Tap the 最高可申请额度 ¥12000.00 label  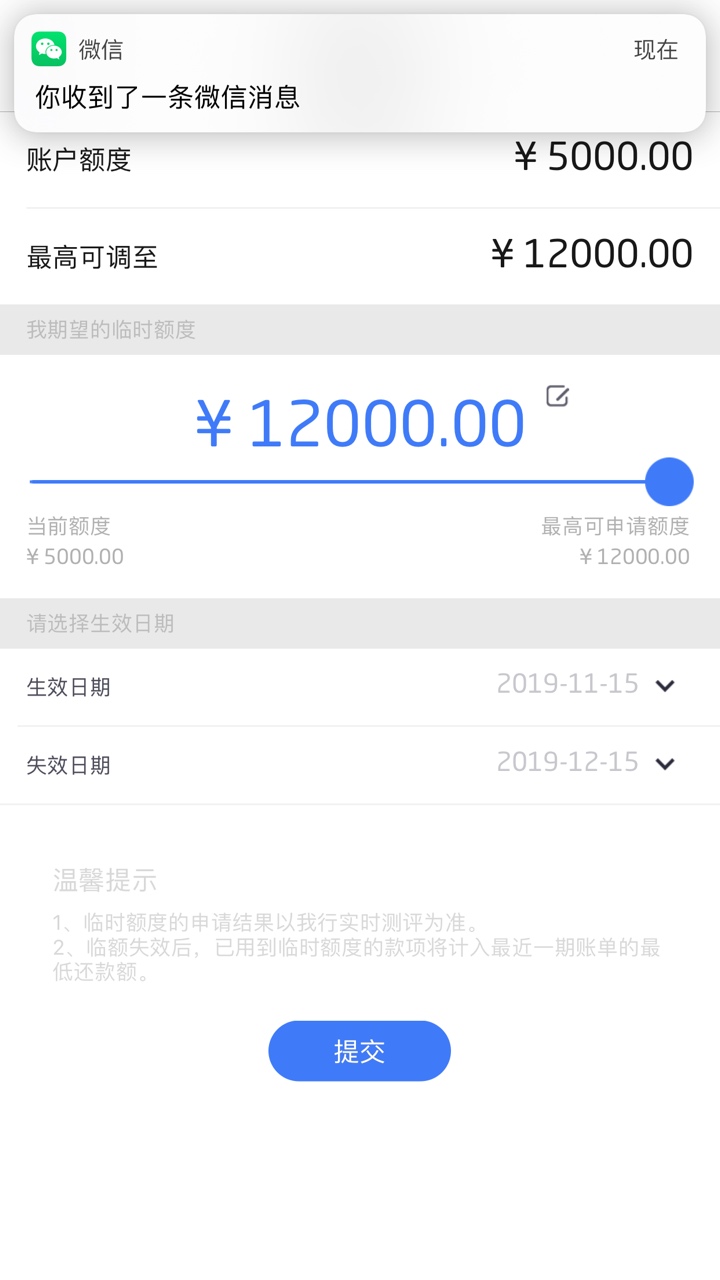(615, 541)
